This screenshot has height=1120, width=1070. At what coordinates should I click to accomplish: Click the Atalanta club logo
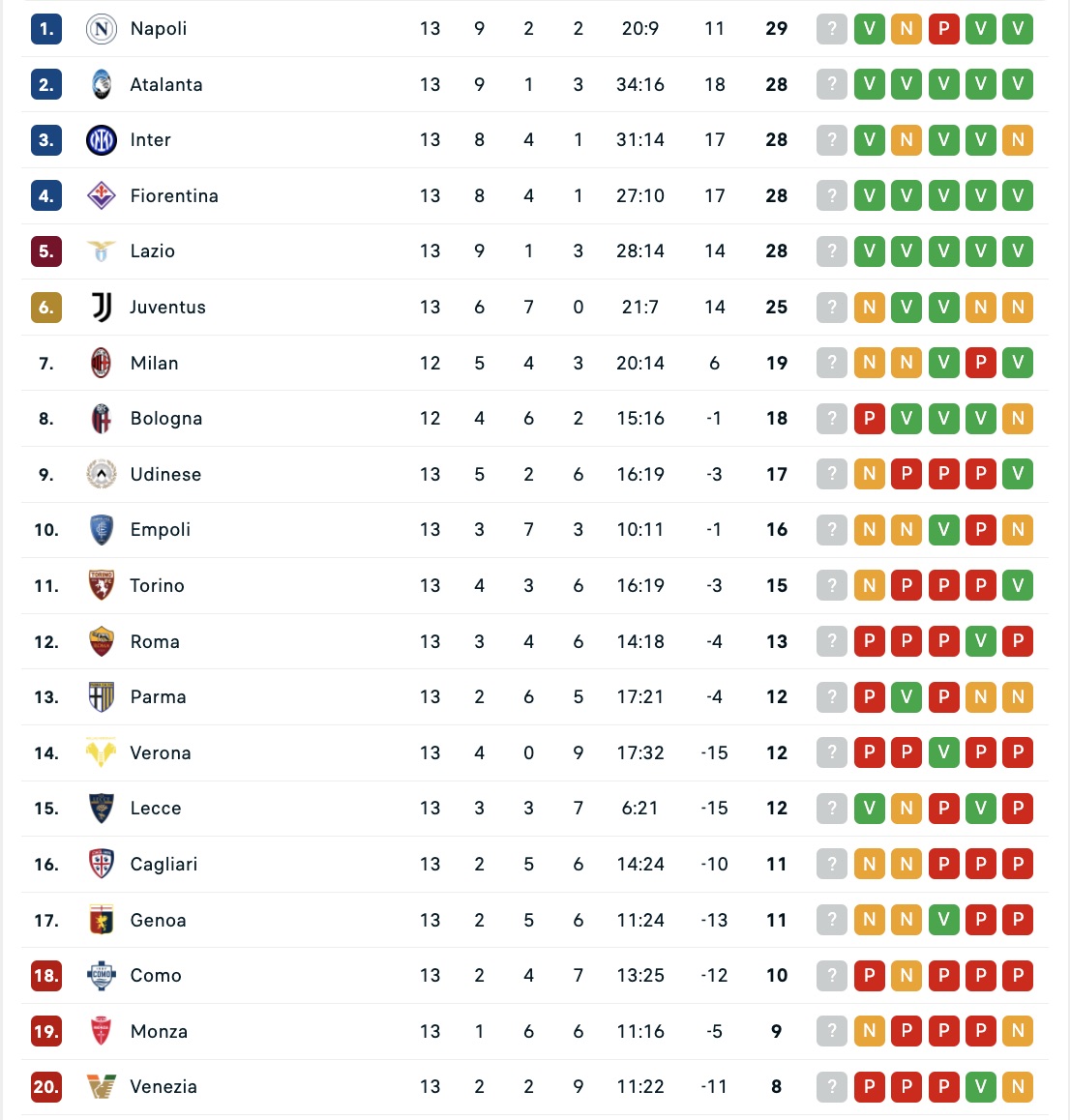click(102, 84)
